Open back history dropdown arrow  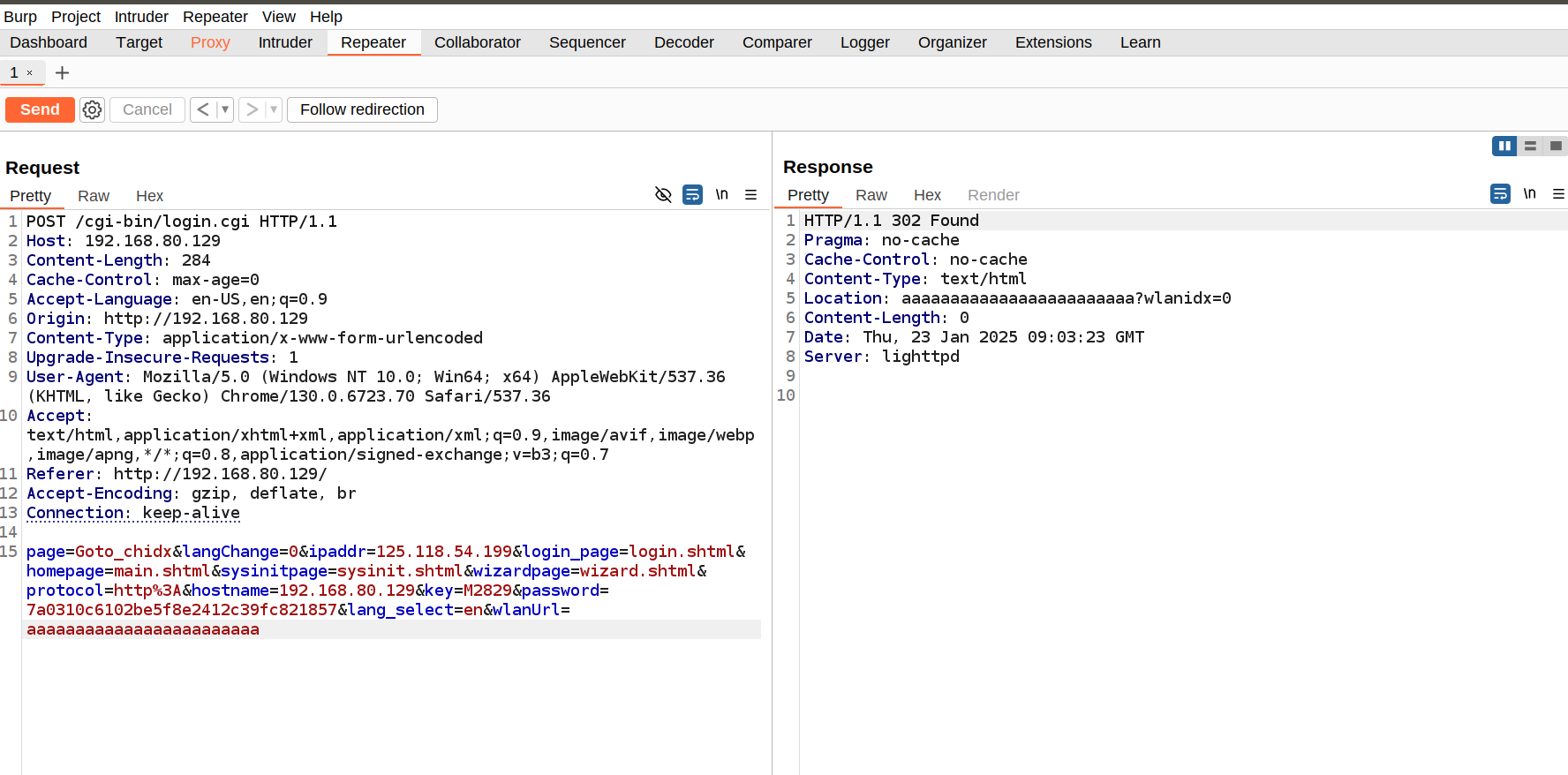point(225,109)
